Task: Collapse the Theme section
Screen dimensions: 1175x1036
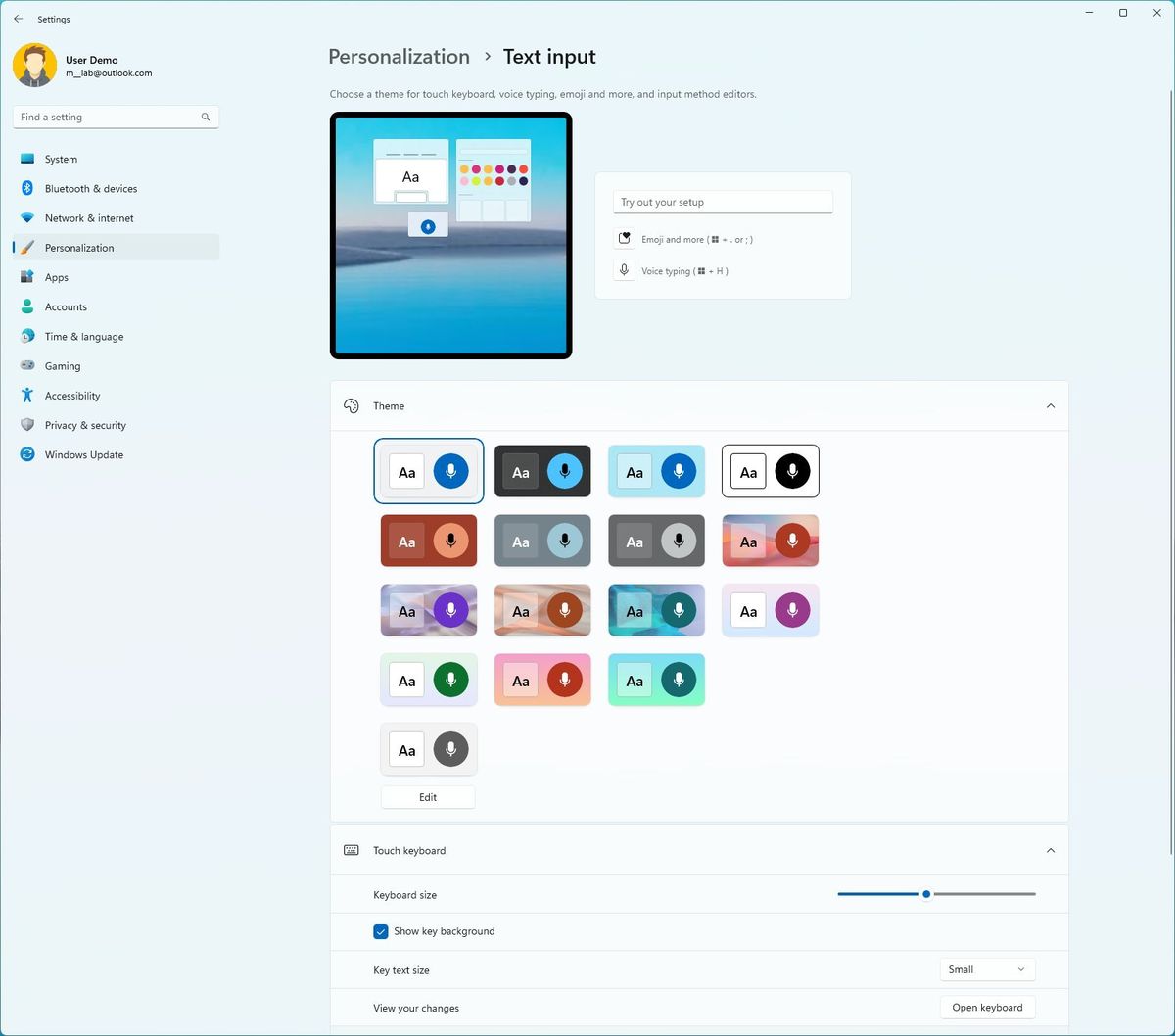Action: point(1051,404)
